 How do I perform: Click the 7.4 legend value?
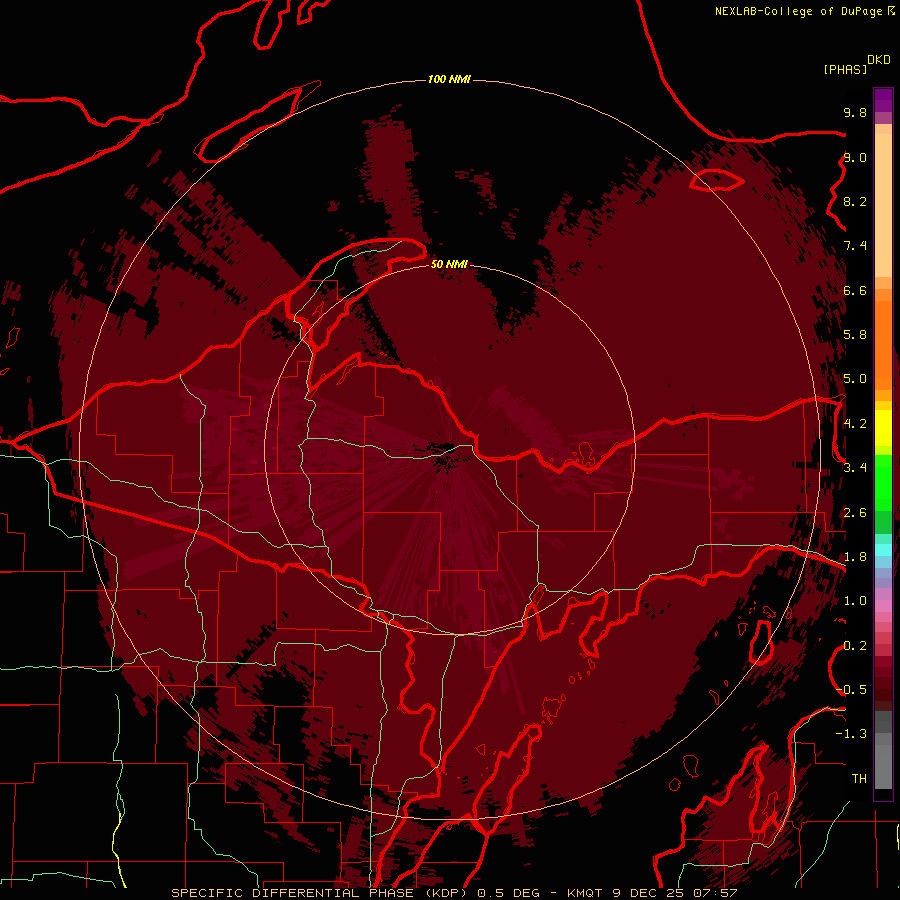pos(855,246)
